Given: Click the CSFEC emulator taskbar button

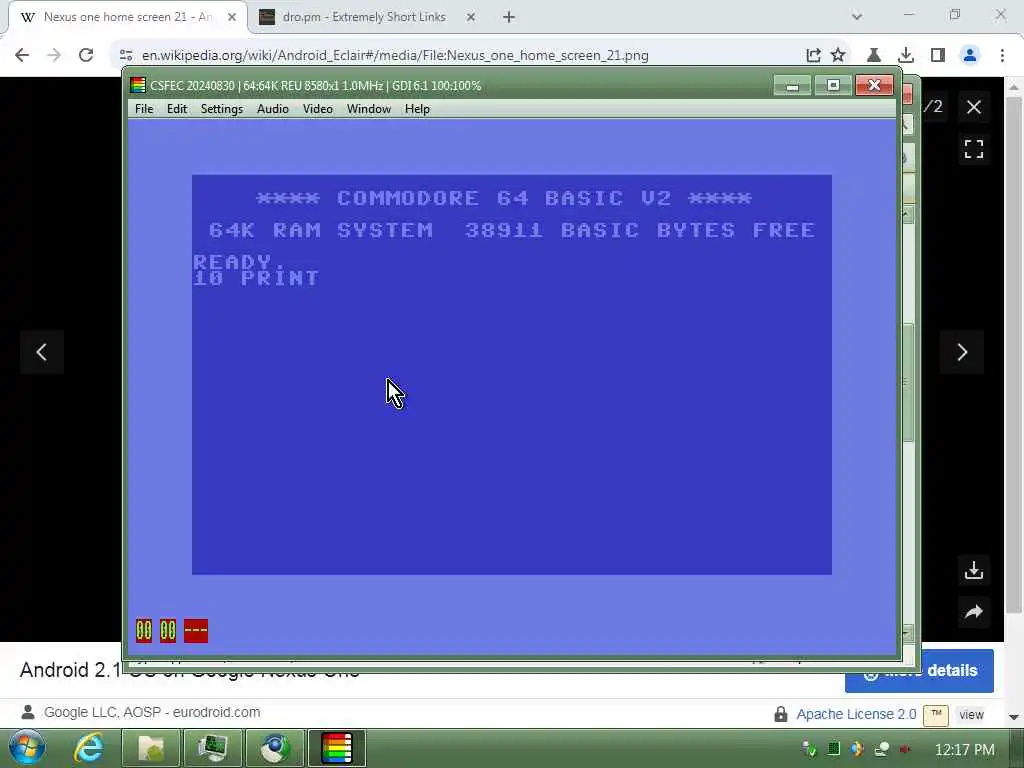Looking at the screenshot, I should [337, 748].
